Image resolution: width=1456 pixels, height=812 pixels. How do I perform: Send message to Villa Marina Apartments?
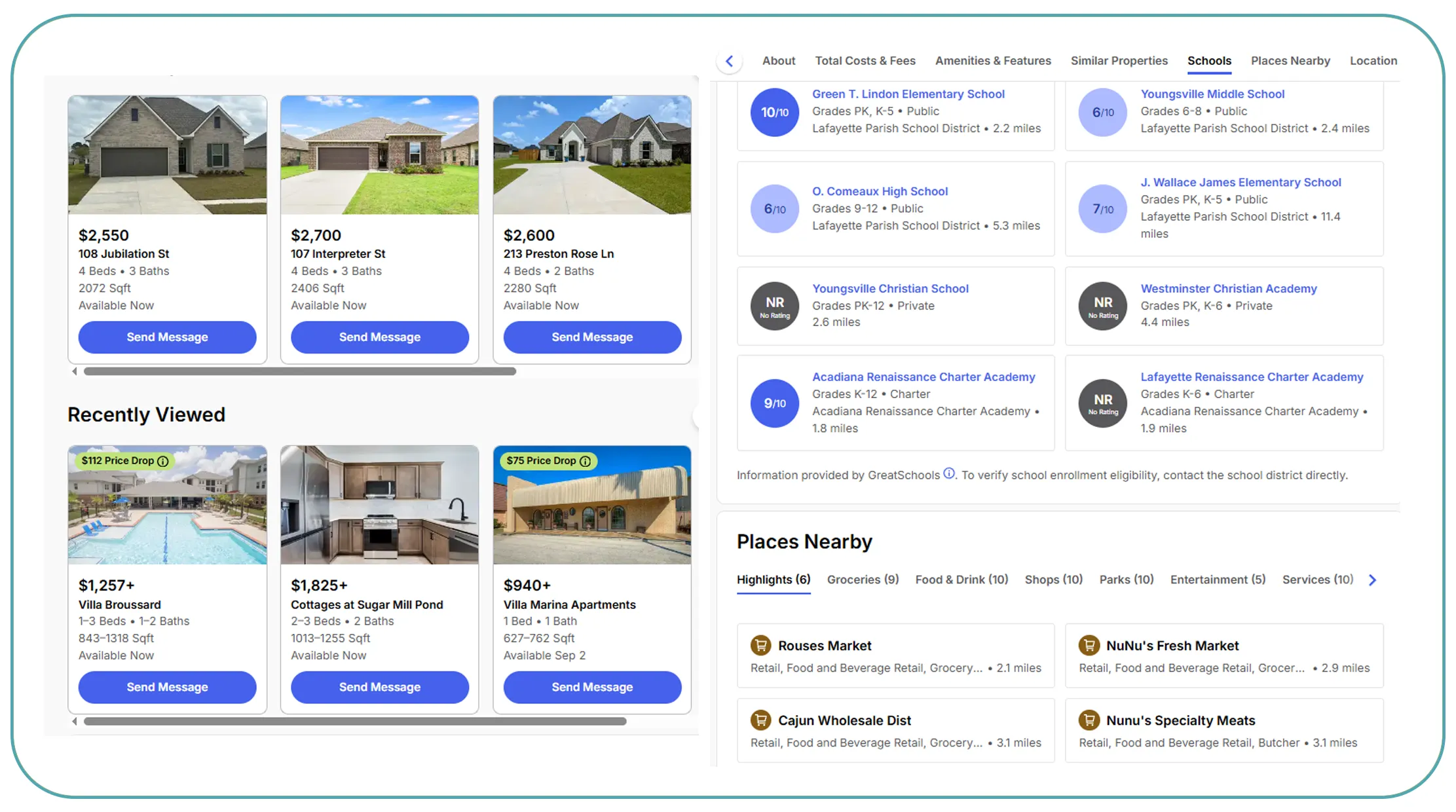(592, 687)
